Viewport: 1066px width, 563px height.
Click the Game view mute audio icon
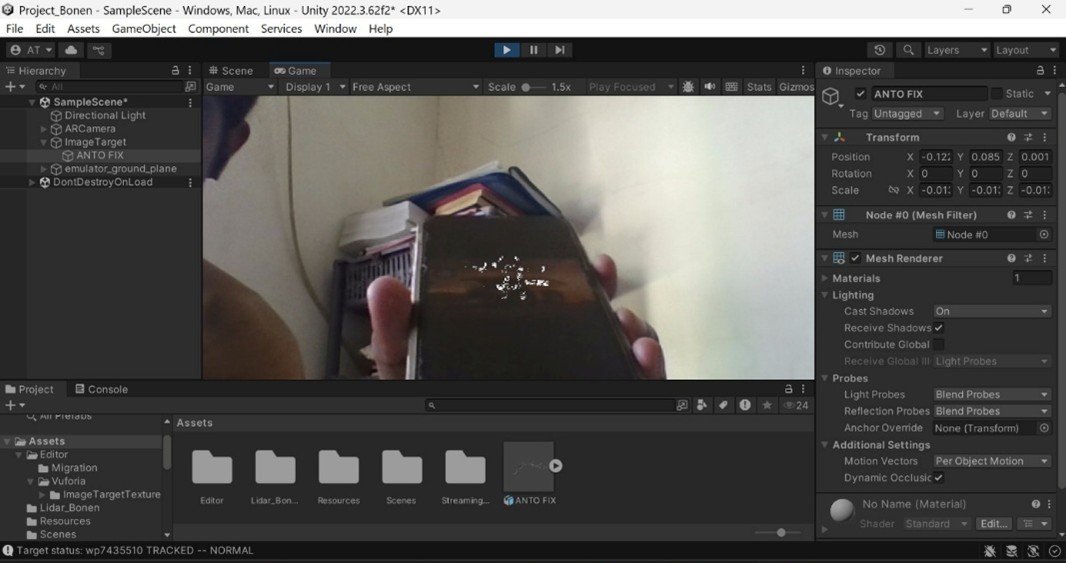point(710,87)
